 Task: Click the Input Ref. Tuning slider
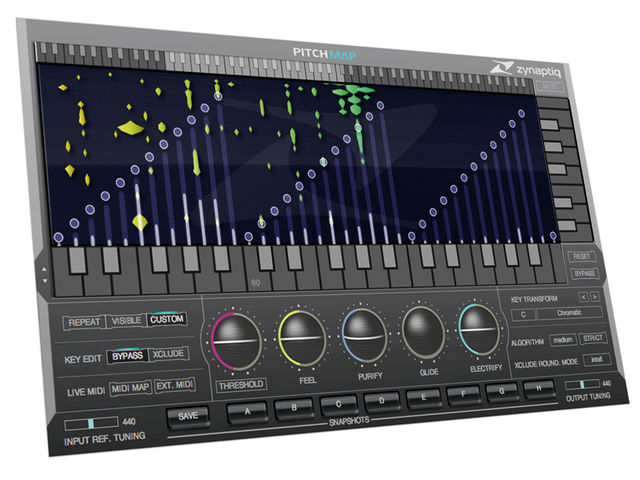click(91, 423)
